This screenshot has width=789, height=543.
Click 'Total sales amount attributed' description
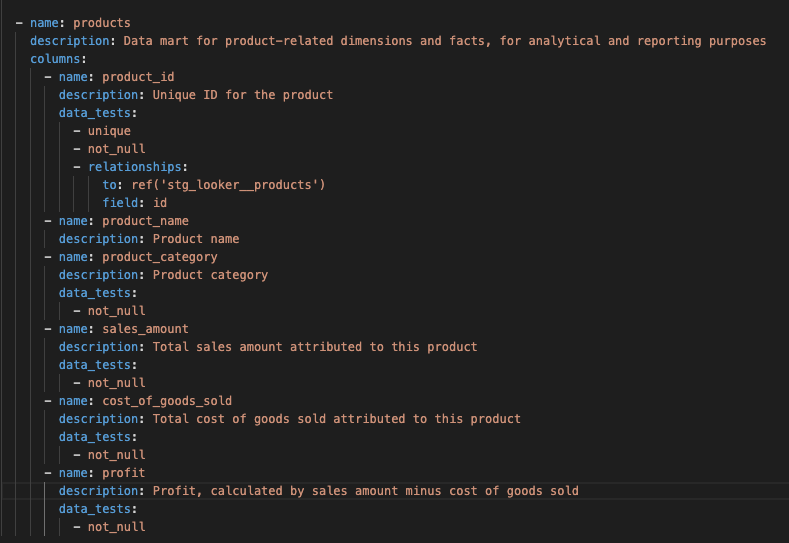[x=315, y=347]
